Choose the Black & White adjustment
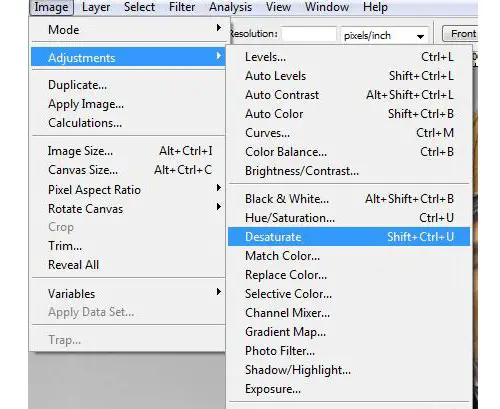The image size is (500, 409). (x=349, y=199)
